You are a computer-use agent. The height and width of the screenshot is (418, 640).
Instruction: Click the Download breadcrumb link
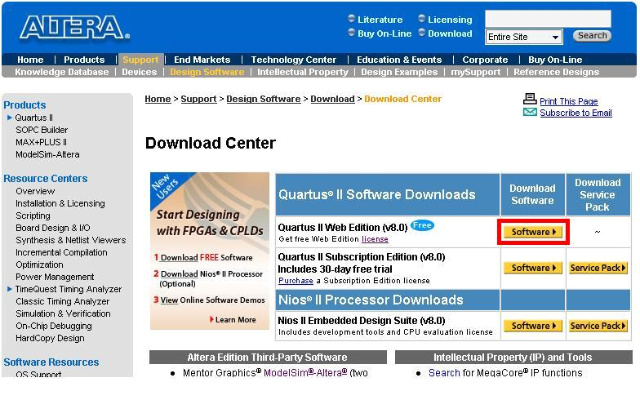coord(332,99)
